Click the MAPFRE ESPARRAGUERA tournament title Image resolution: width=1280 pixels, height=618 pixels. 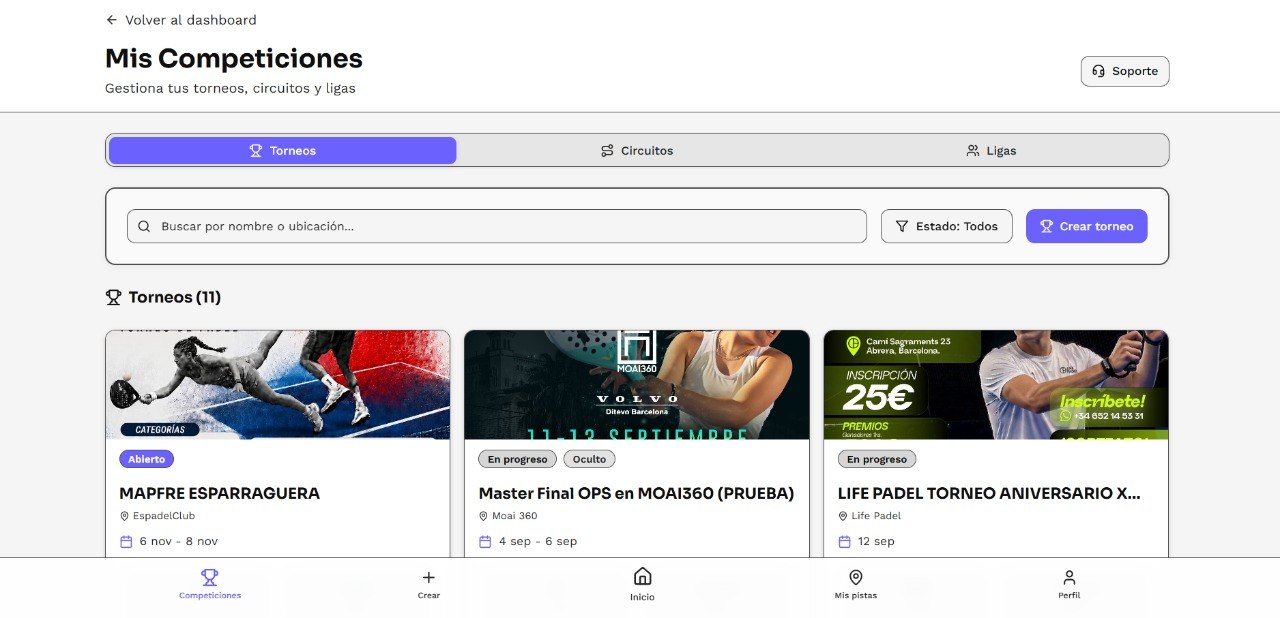pyautogui.click(x=220, y=493)
